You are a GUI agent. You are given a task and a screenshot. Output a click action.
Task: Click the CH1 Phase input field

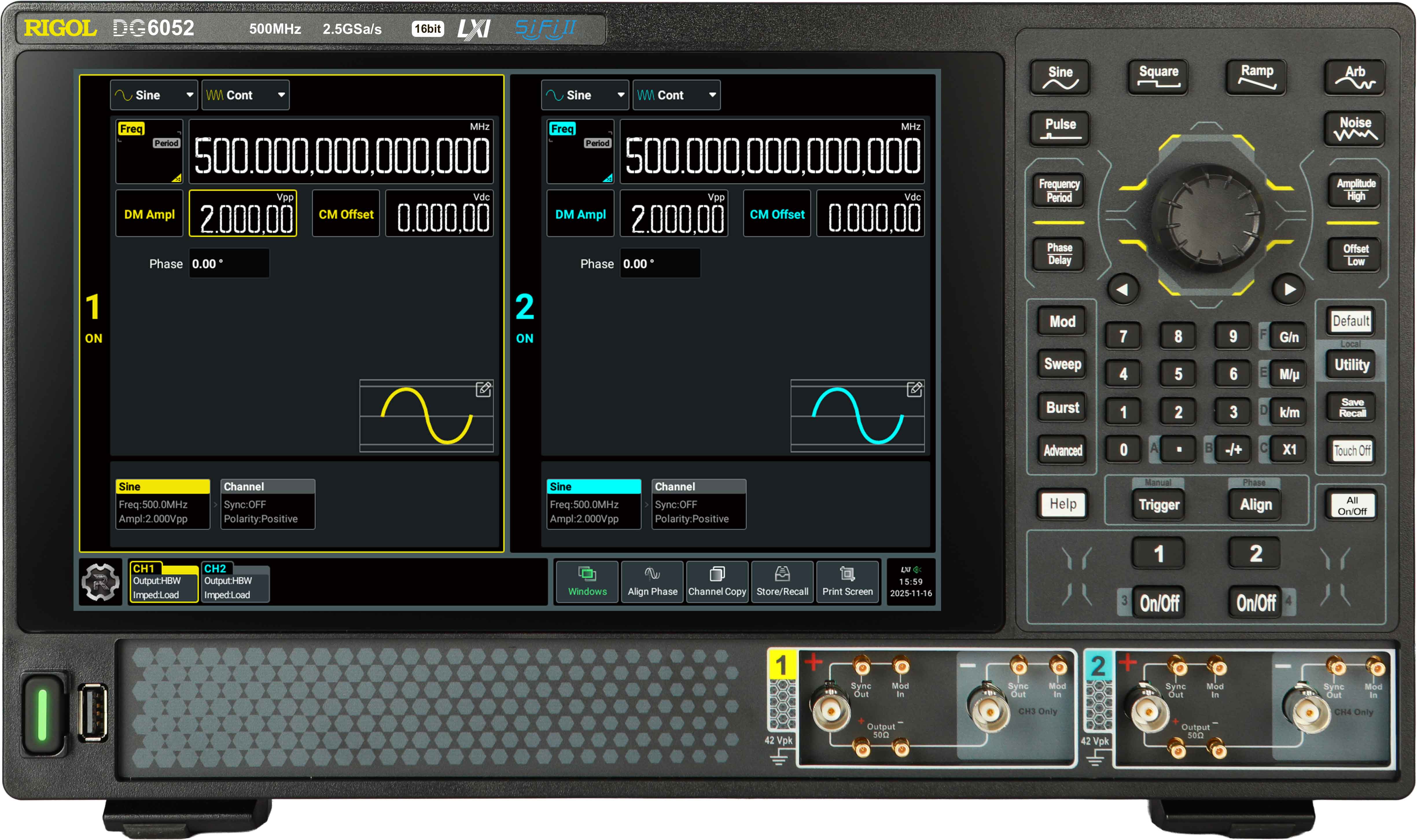coord(229,263)
